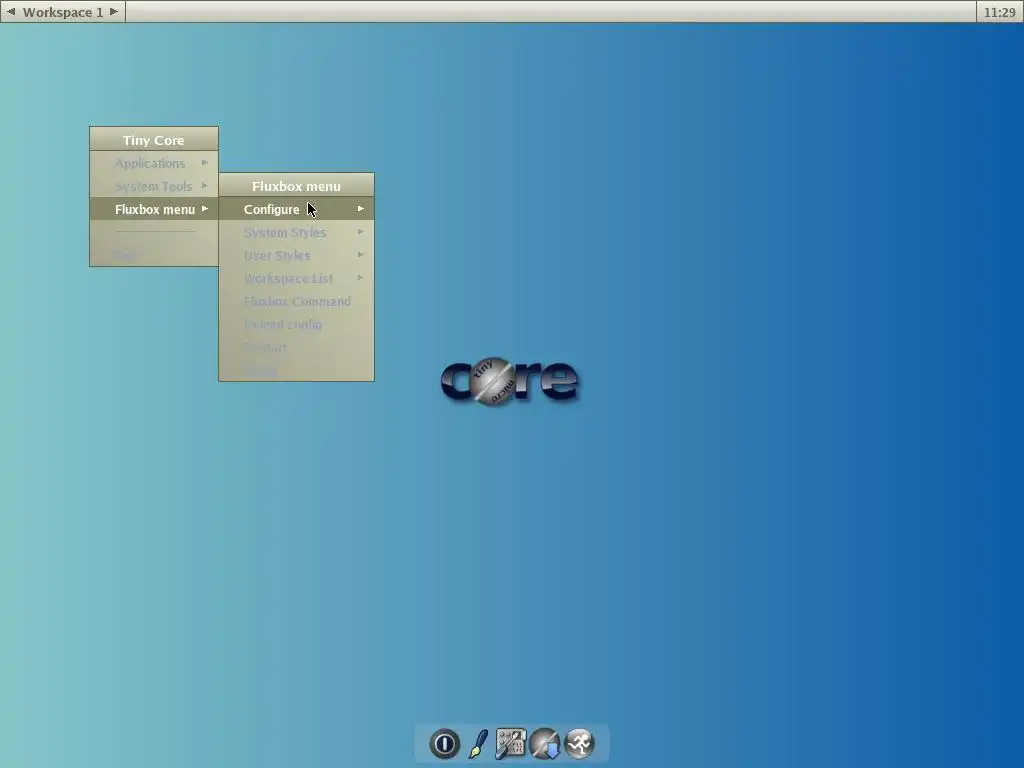Switch to previous workspace with left arrow

tap(10, 12)
